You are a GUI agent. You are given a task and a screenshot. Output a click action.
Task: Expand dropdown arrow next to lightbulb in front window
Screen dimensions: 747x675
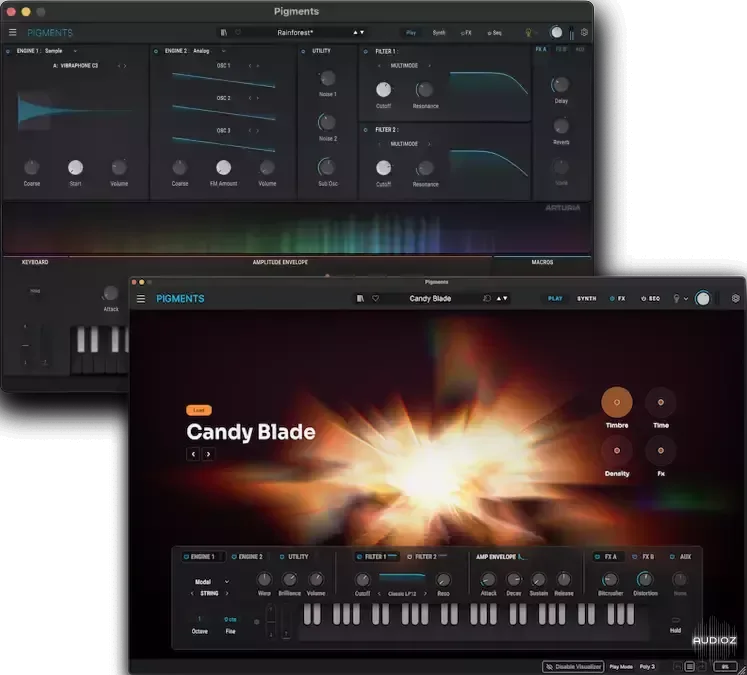[x=686, y=299]
